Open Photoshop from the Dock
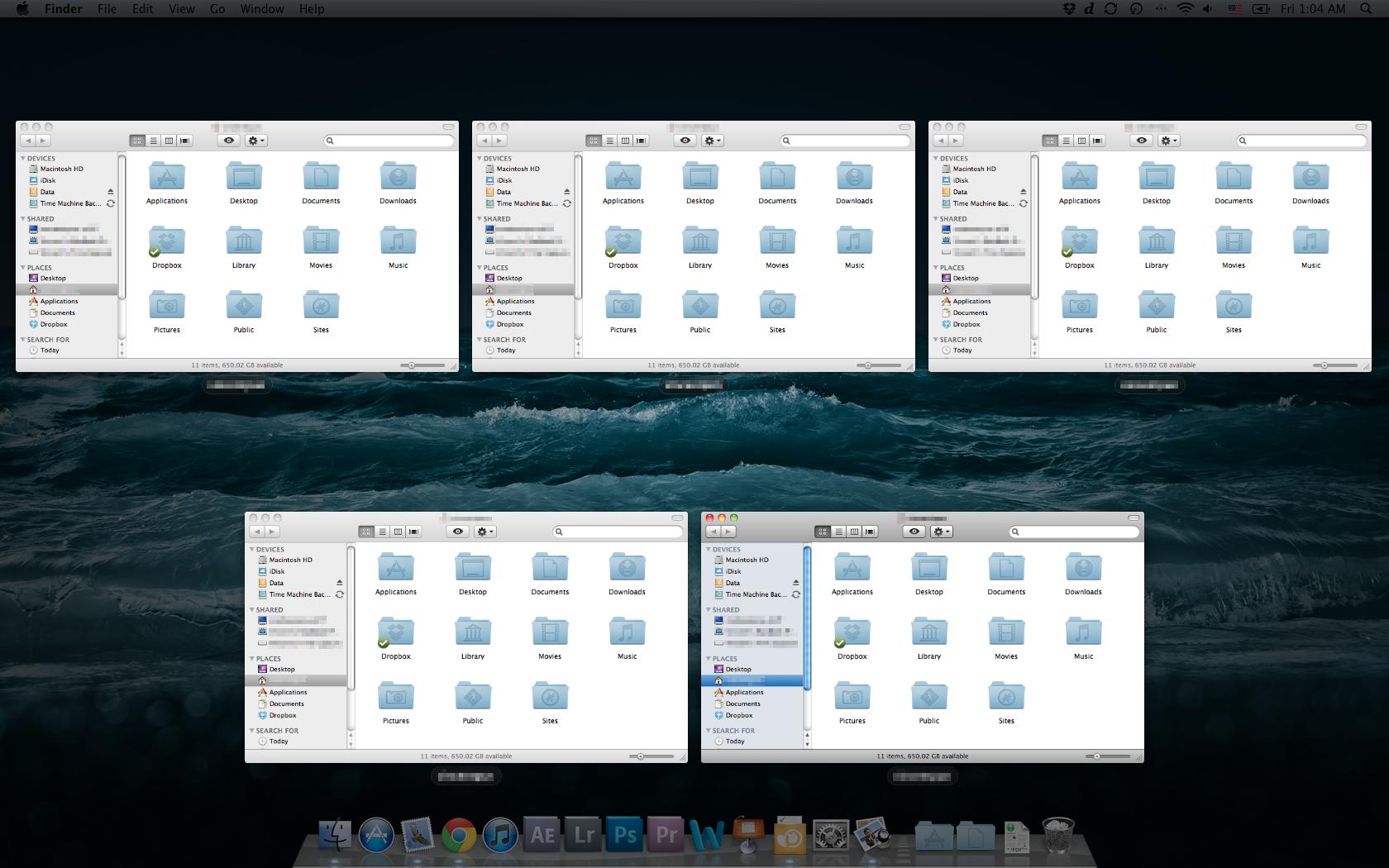Image resolution: width=1389 pixels, height=868 pixels. (x=625, y=836)
